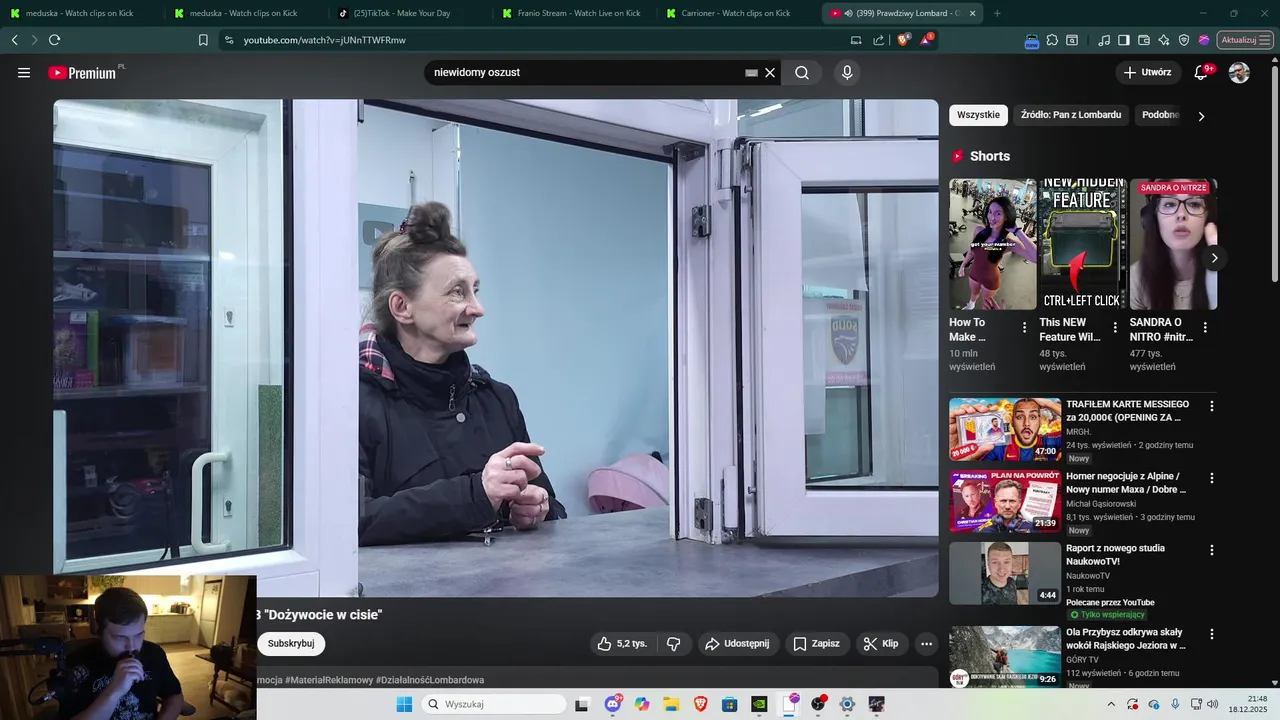This screenshot has width=1280, height=720.
Task: Subscribe with Subskrybuj button
Action: coord(291,644)
